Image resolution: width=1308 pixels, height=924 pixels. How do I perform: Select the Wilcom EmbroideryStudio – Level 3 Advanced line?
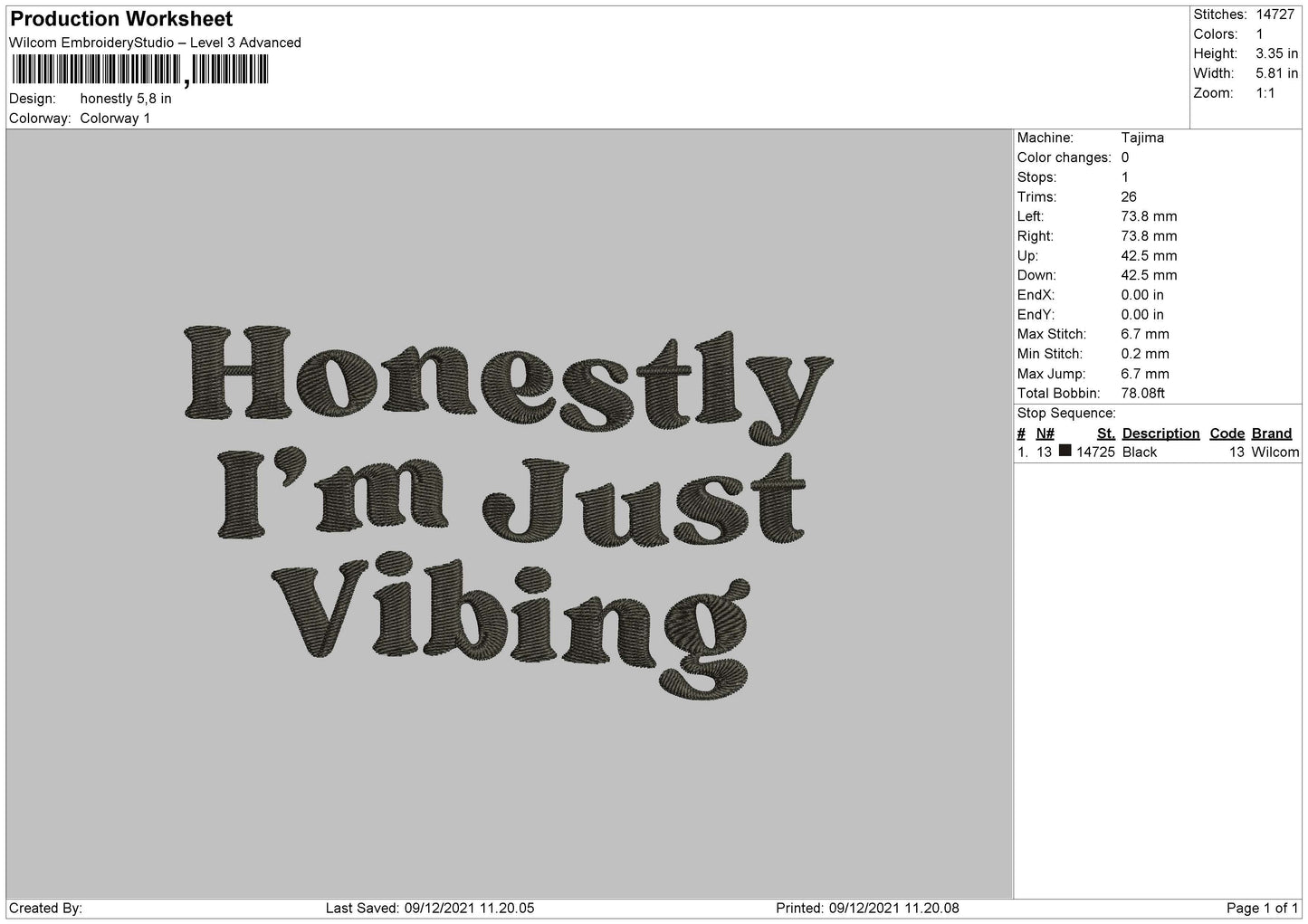[x=155, y=43]
